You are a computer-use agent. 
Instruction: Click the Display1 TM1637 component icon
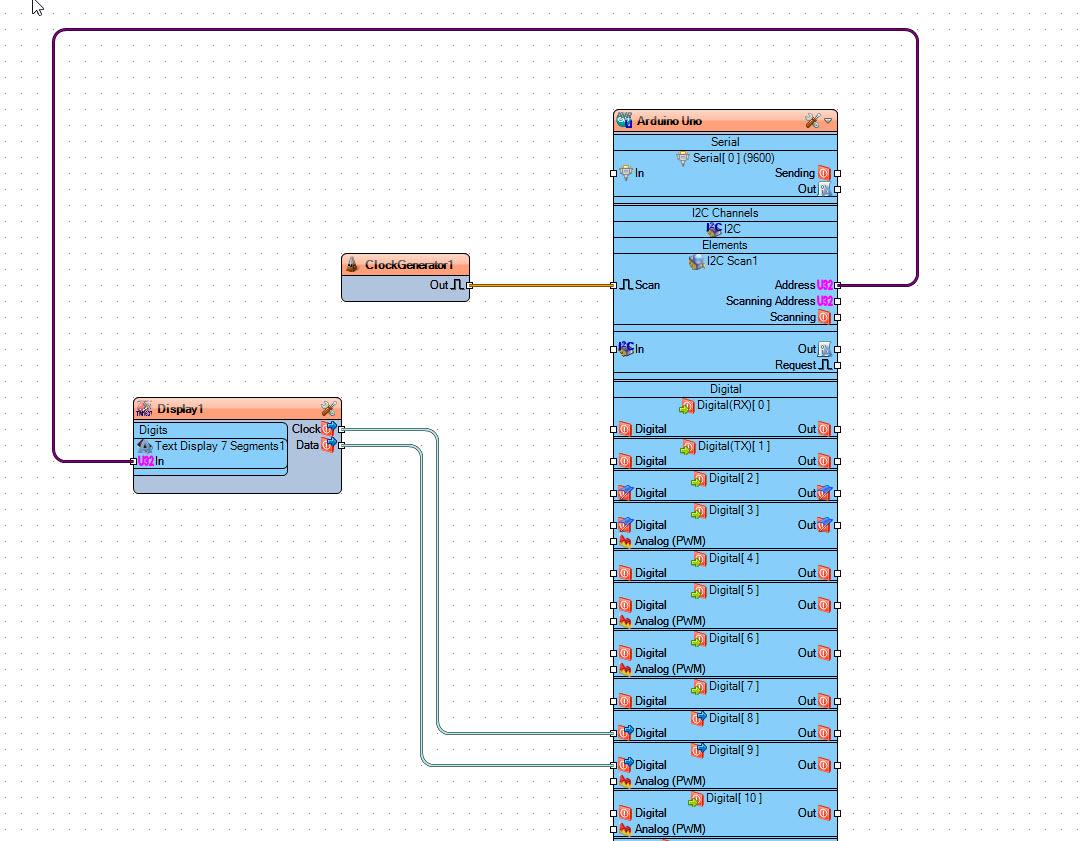point(144,409)
